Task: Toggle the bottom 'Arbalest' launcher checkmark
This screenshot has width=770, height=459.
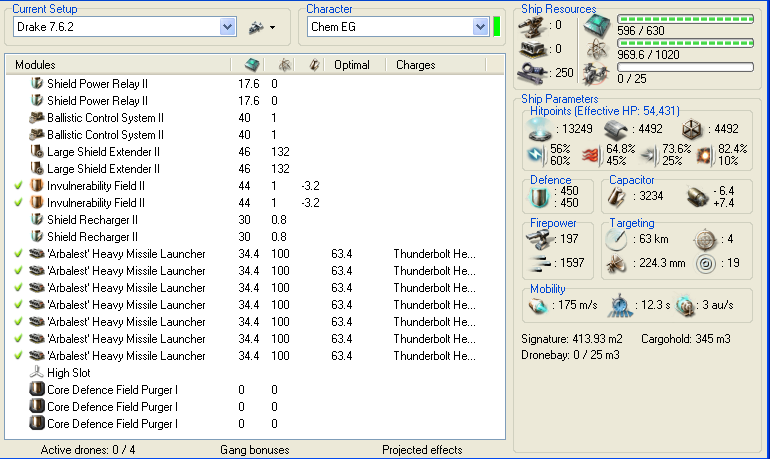Action: [19, 356]
